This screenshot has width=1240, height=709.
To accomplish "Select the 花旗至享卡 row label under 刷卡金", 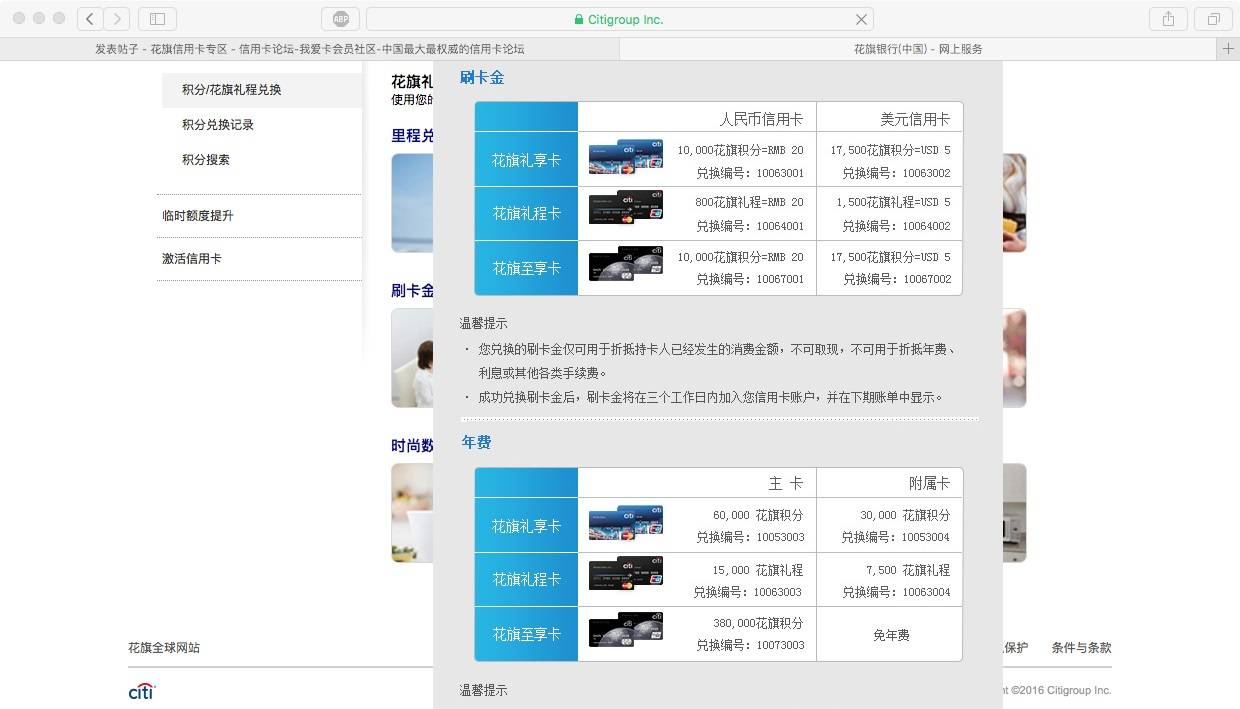I will (526, 268).
